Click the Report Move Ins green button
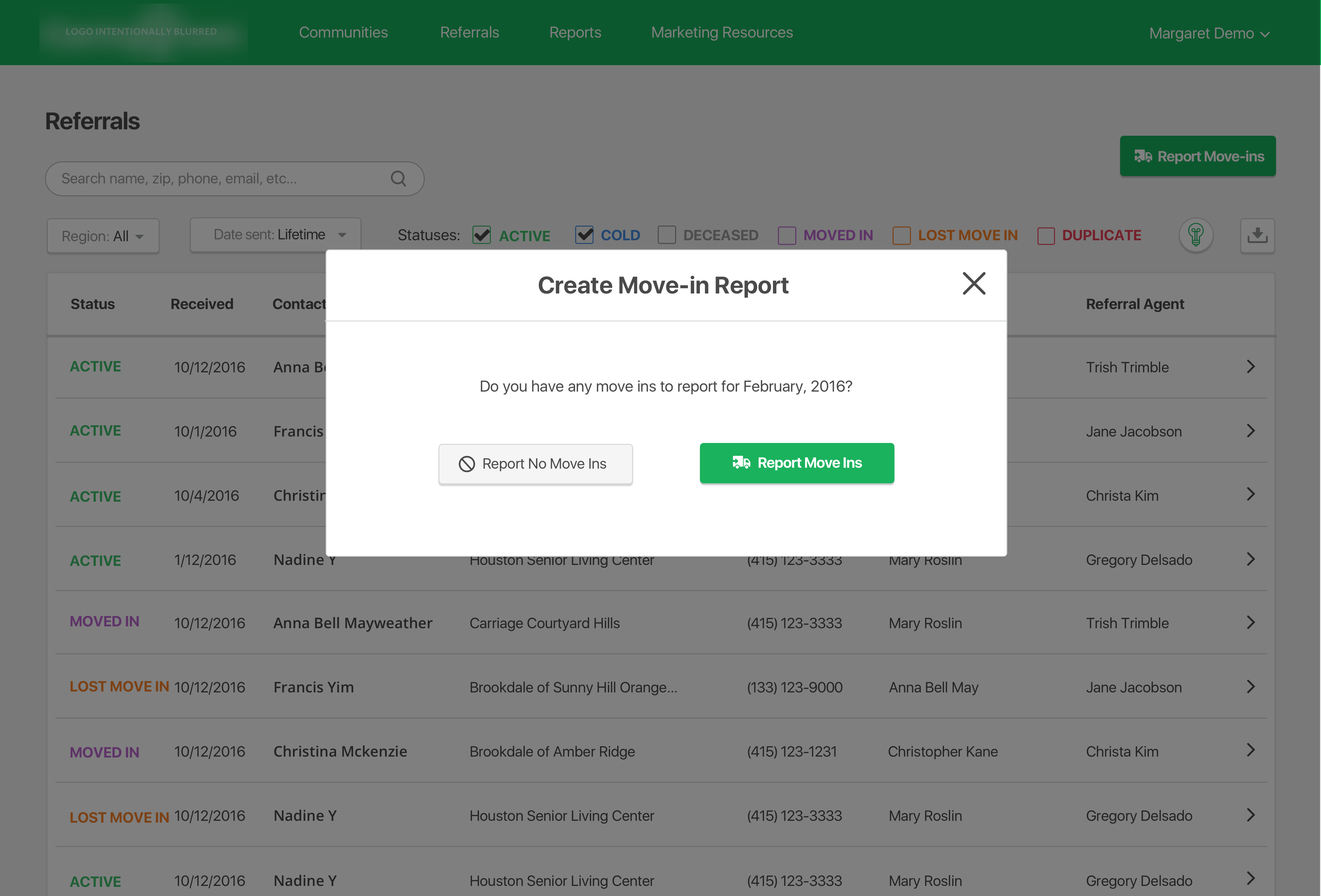 click(x=796, y=463)
